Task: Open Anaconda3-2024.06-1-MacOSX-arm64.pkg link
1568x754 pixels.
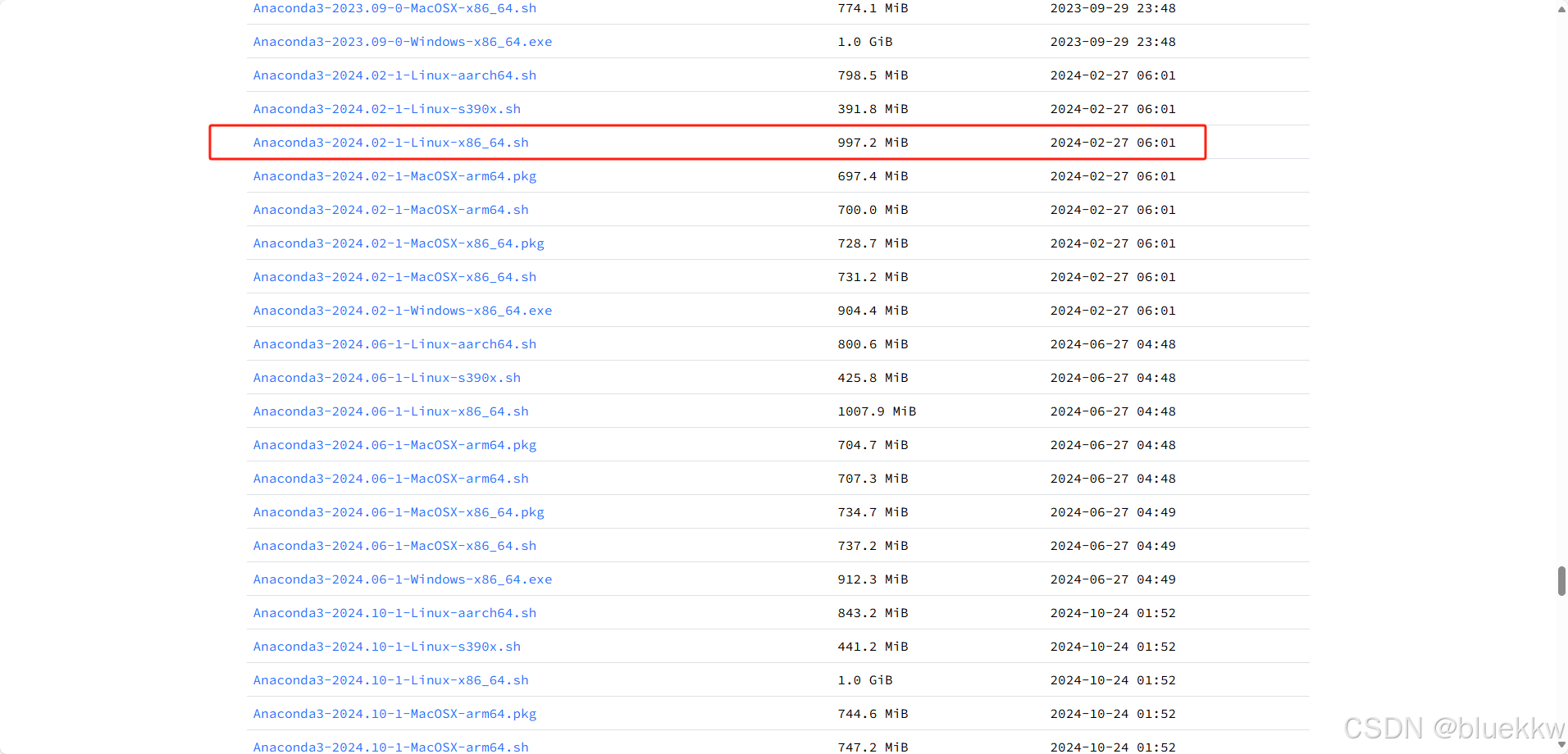Action: pyautogui.click(x=394, y=445)
